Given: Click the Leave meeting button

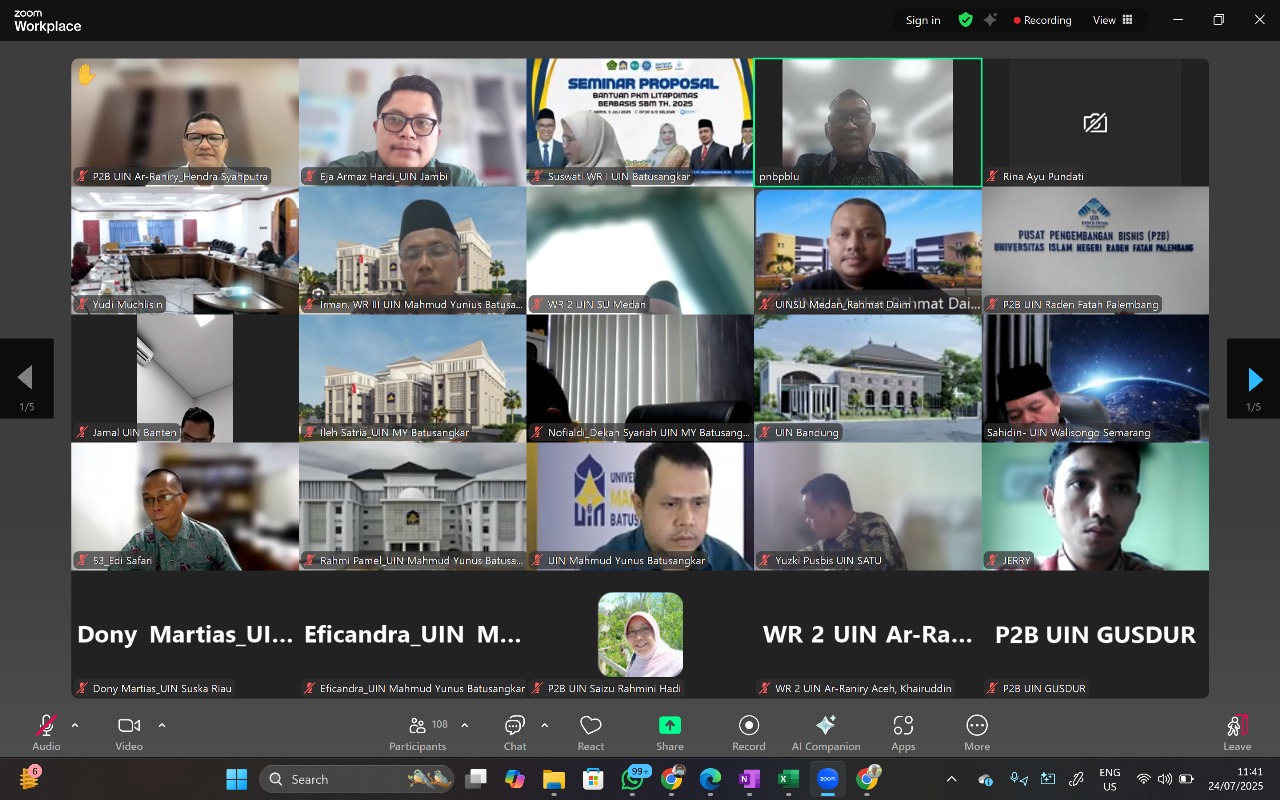Looking at the screenshot, I should pos(1237,732).
